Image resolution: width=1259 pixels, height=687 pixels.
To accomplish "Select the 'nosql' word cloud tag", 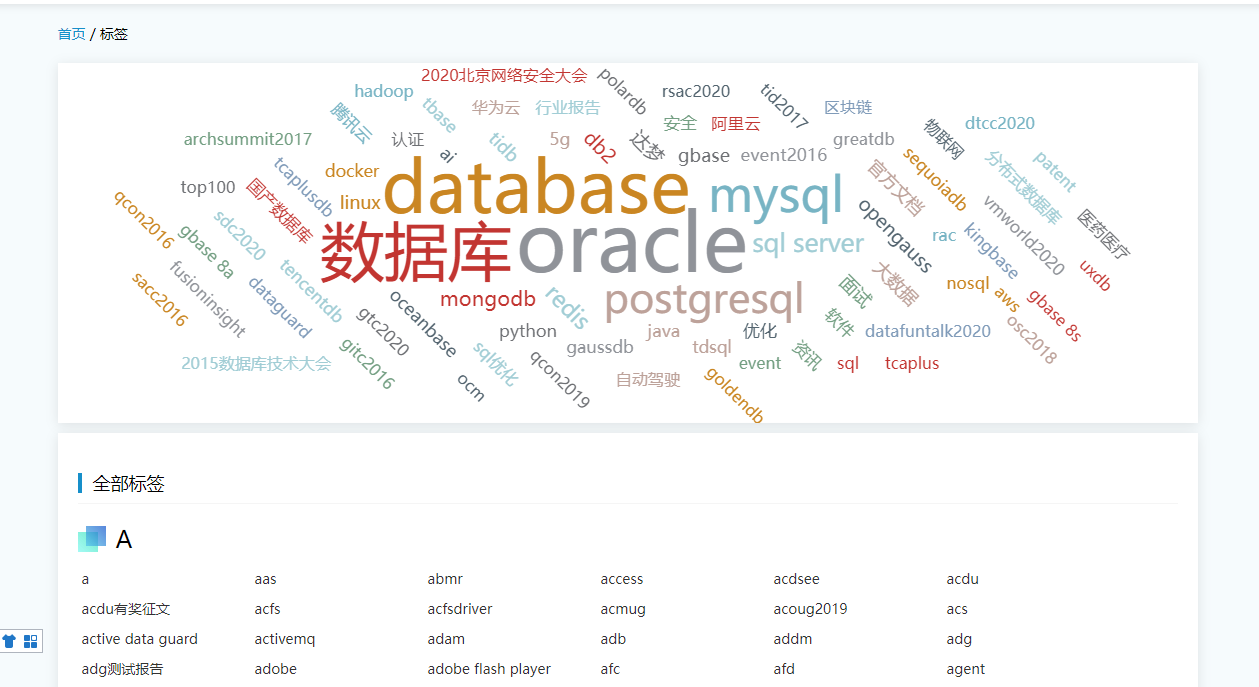I will pos(968,283).
